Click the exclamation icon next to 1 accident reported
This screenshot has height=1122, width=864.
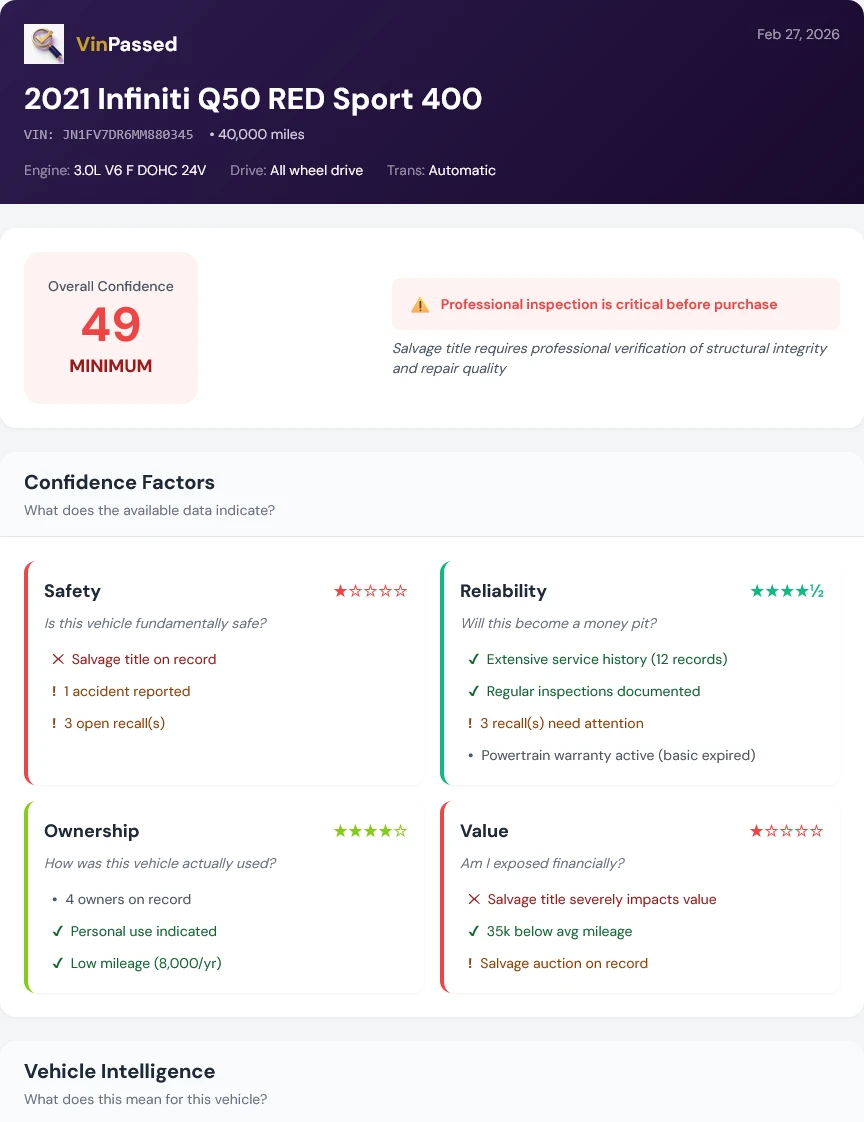54,691
